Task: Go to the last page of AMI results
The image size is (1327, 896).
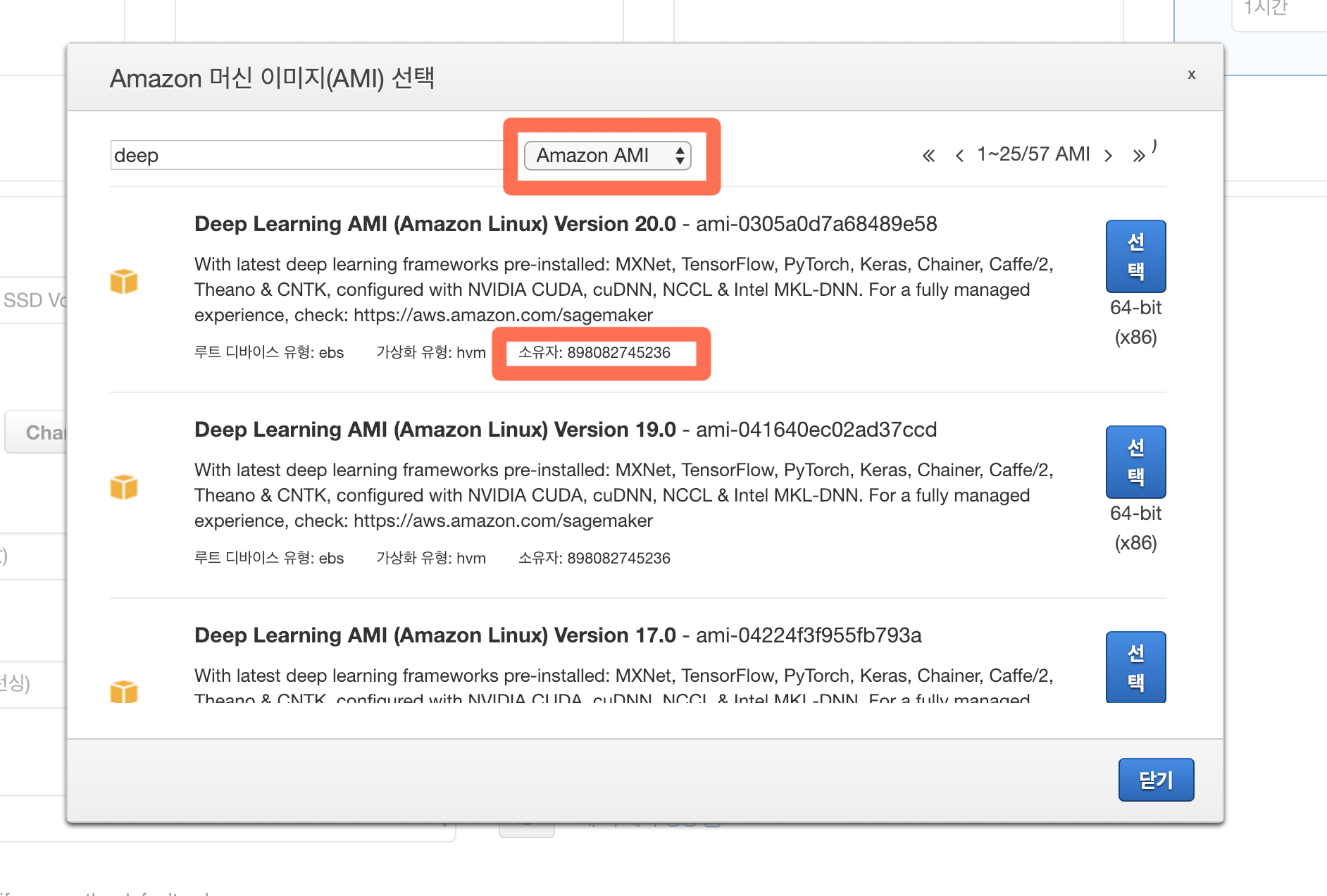Action: (x=1139, y=156)
